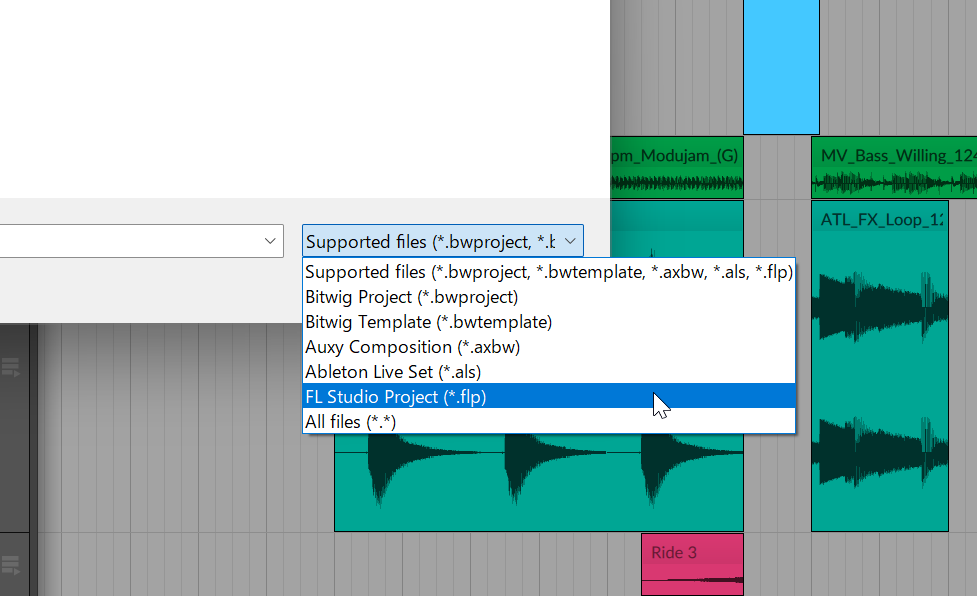Select FL Studio Project (*.flp) file type
977x596 pixels.
pos(549,397)
